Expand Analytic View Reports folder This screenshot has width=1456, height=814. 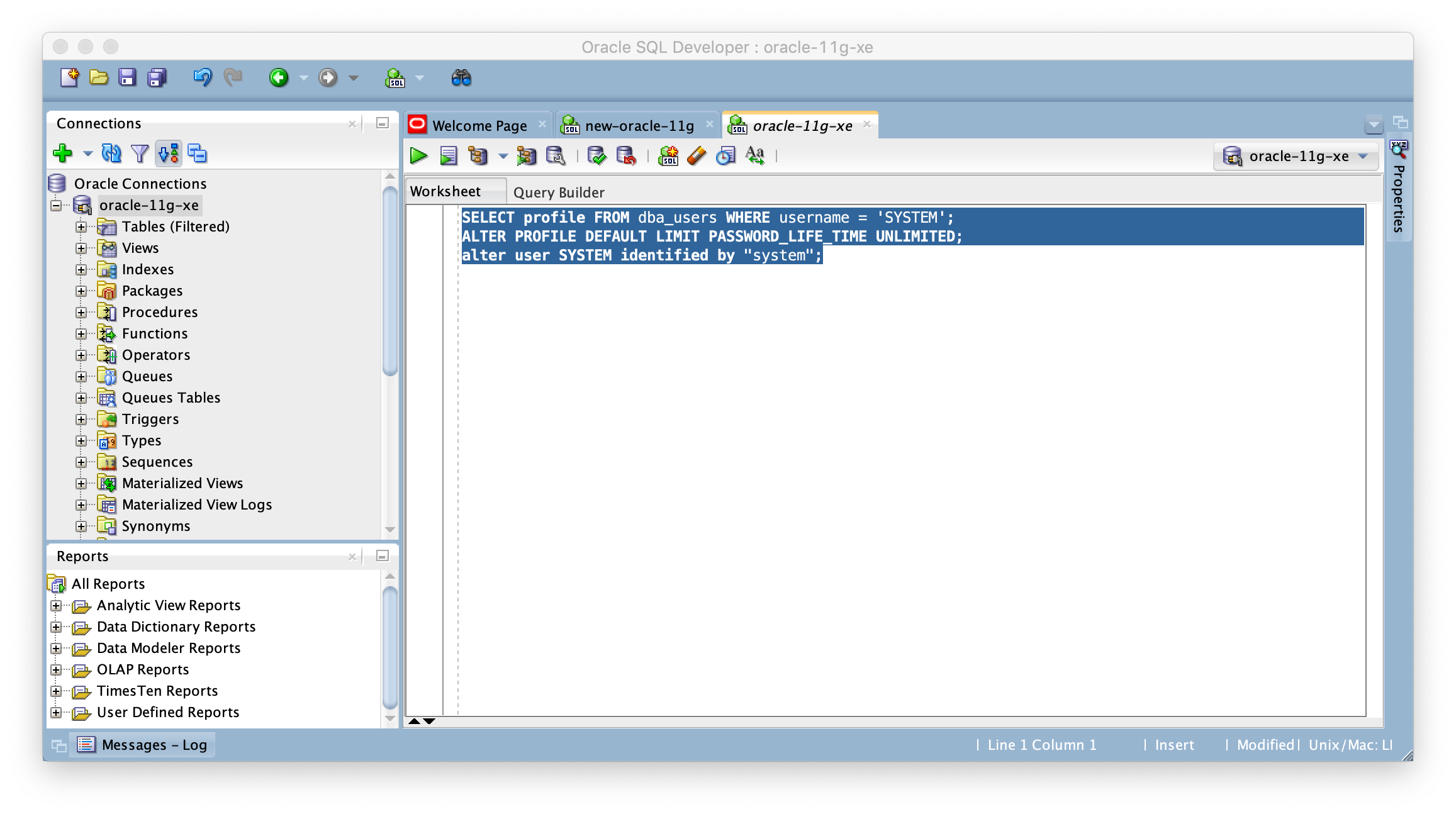point(56,605)
